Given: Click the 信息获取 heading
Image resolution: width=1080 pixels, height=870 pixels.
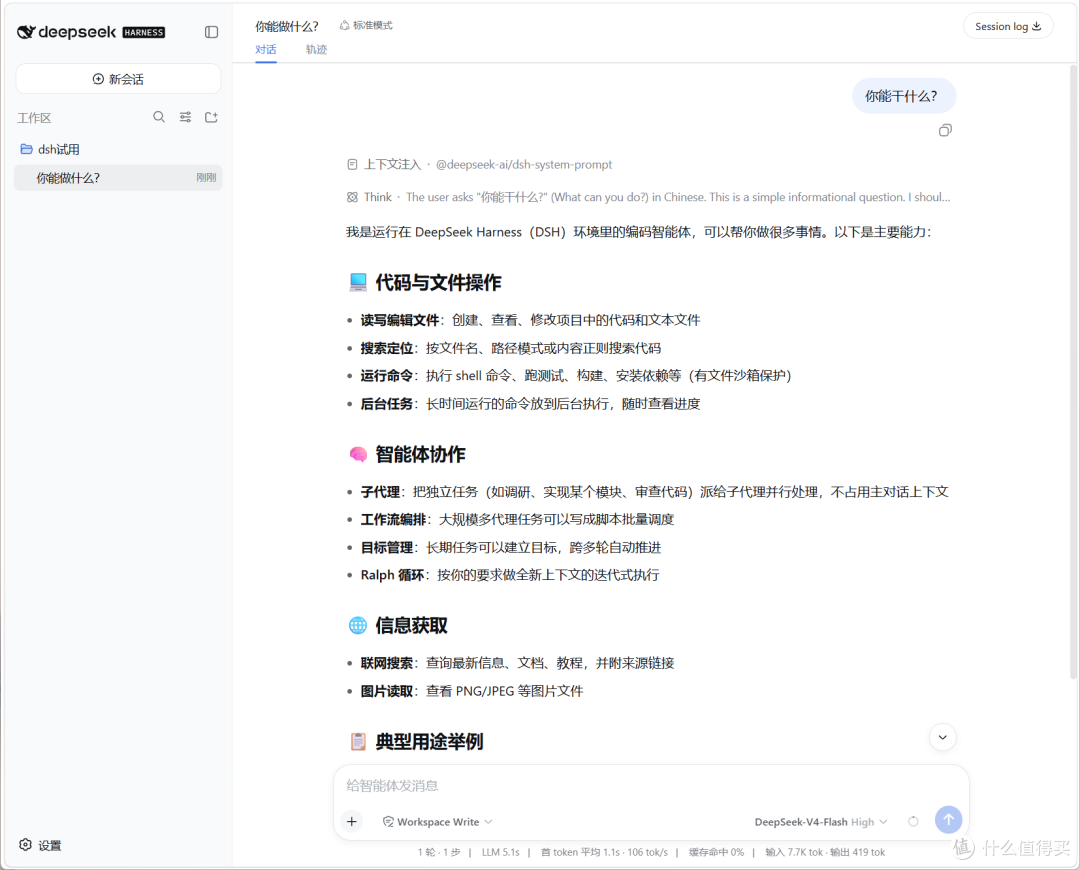Looking at the screenshot, I should coord(398,625).
